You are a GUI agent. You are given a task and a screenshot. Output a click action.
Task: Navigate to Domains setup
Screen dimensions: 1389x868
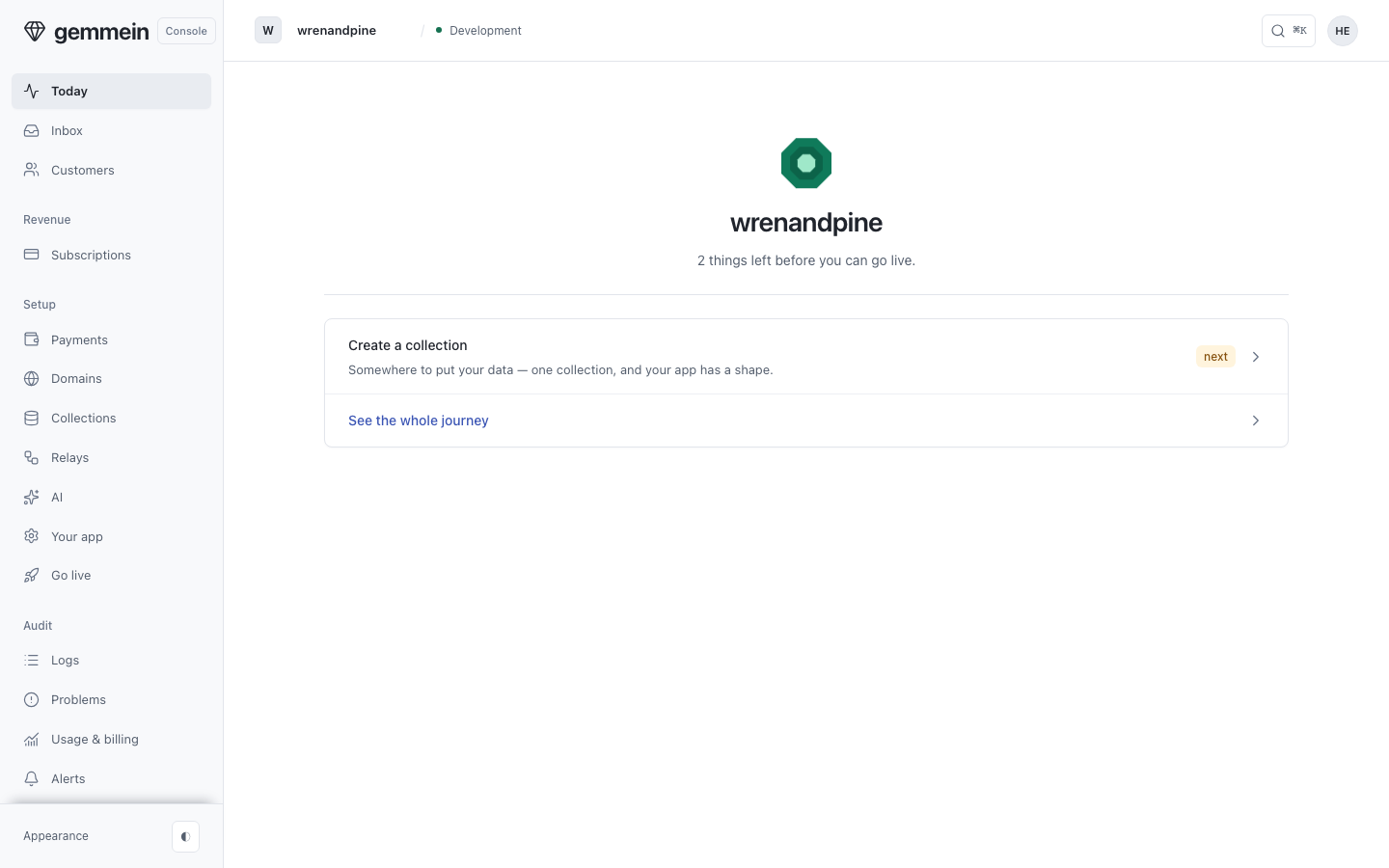111,379
